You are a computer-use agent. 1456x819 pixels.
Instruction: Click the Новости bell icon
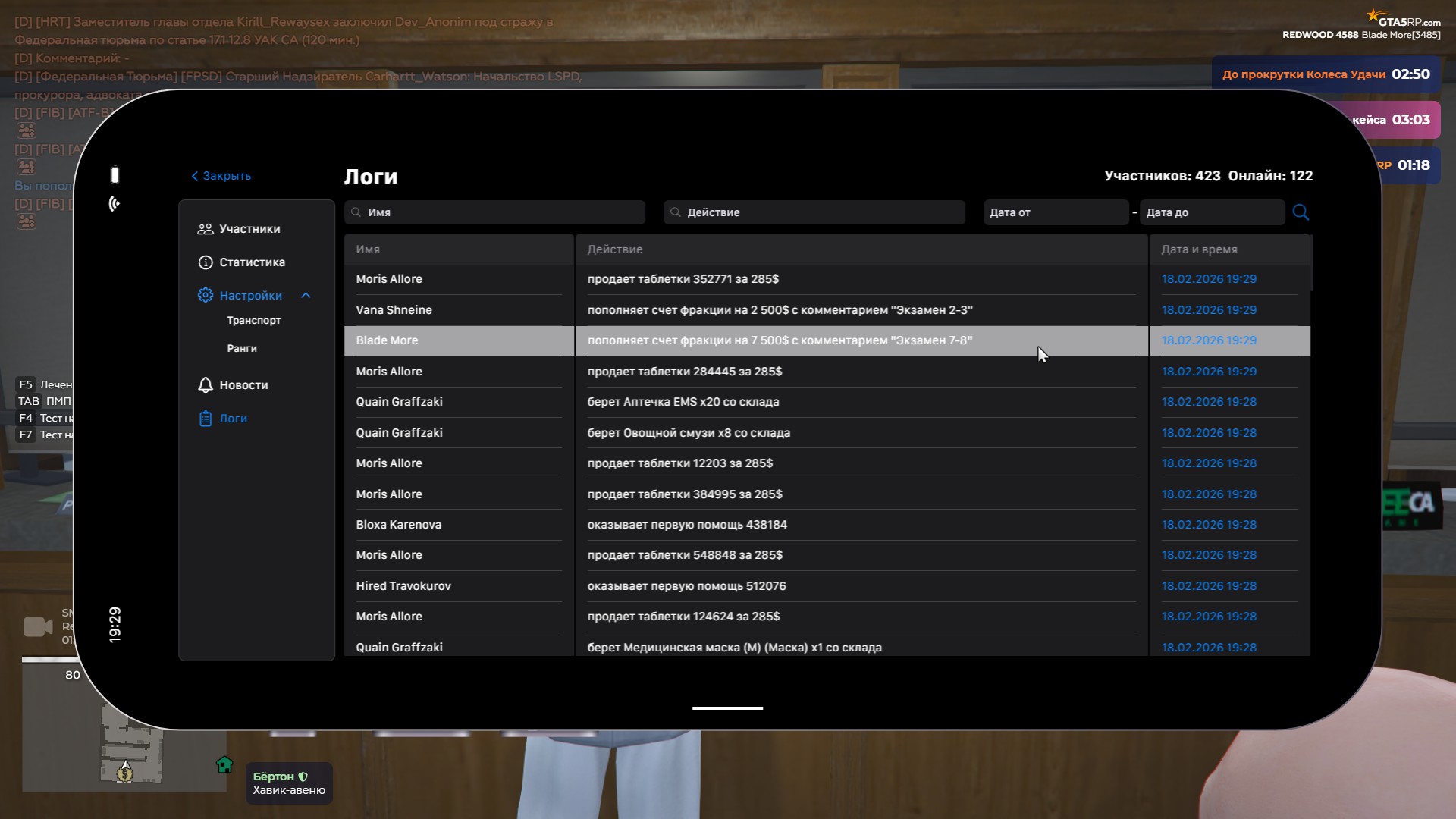point(205,385)
